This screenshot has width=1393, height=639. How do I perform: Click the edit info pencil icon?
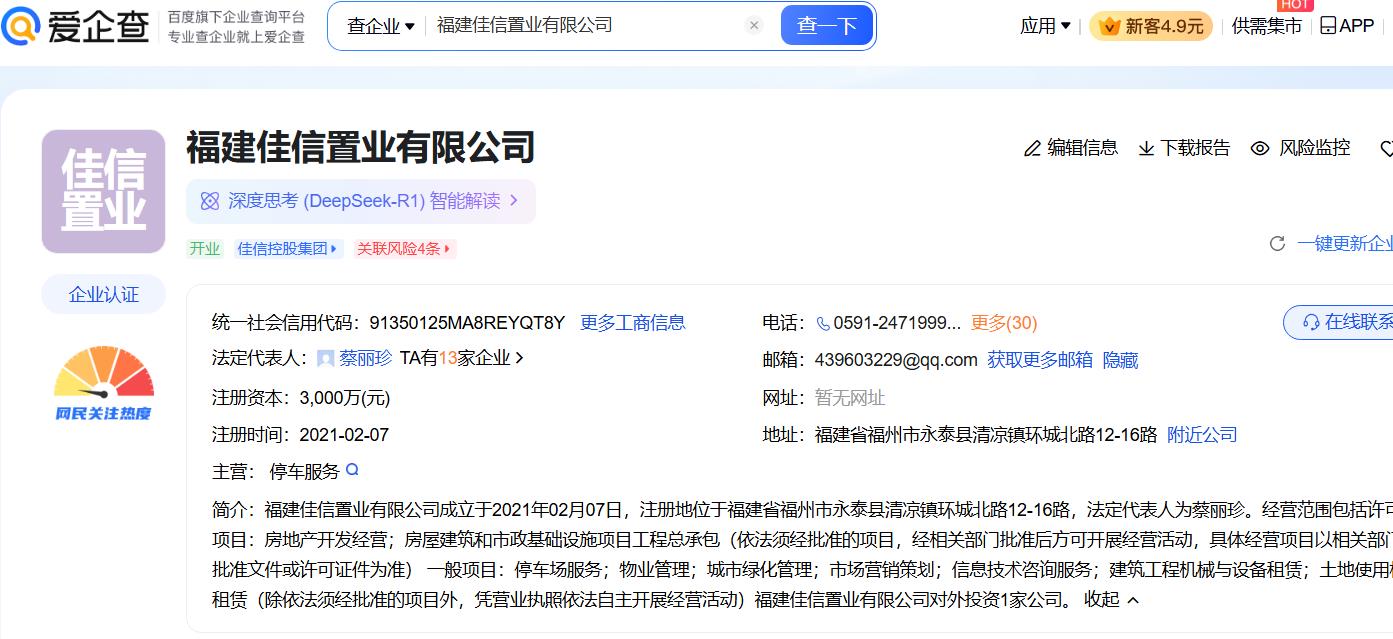pos(1032,149)
